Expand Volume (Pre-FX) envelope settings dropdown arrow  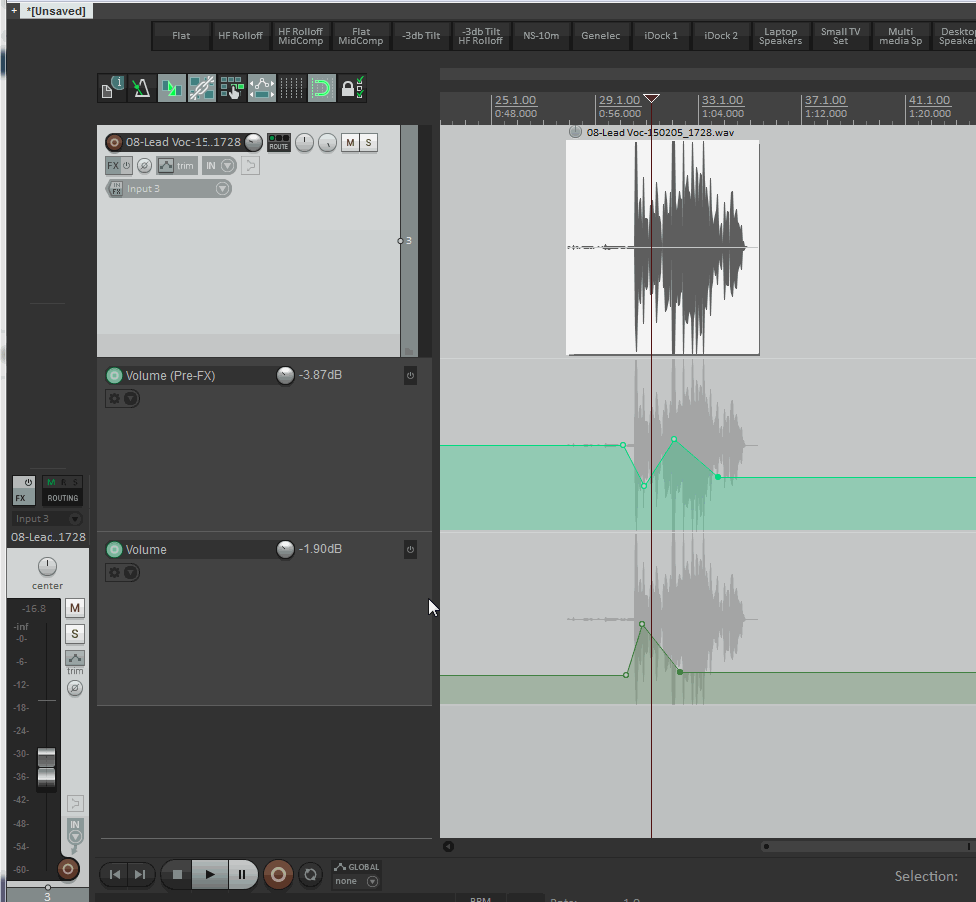131,399
